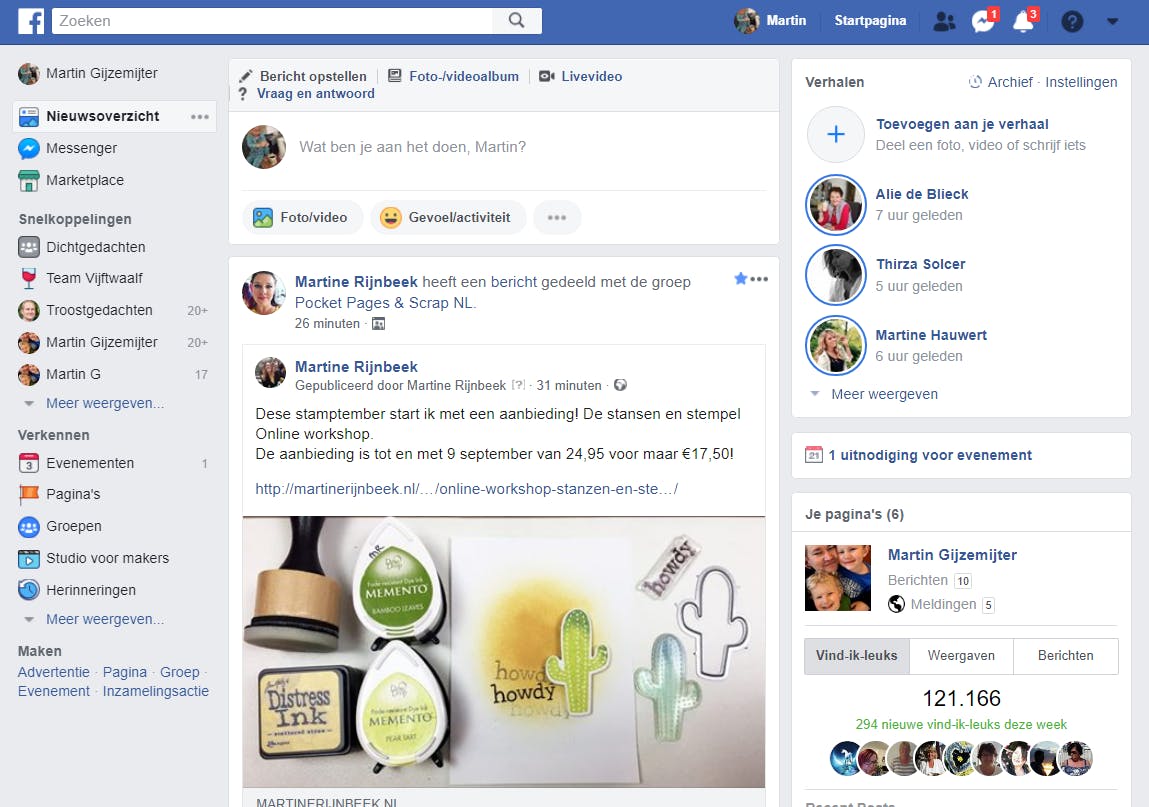1149x807 pixels.
Task: Select the Vind-ik-leuks tab
Action: (857, 656)
